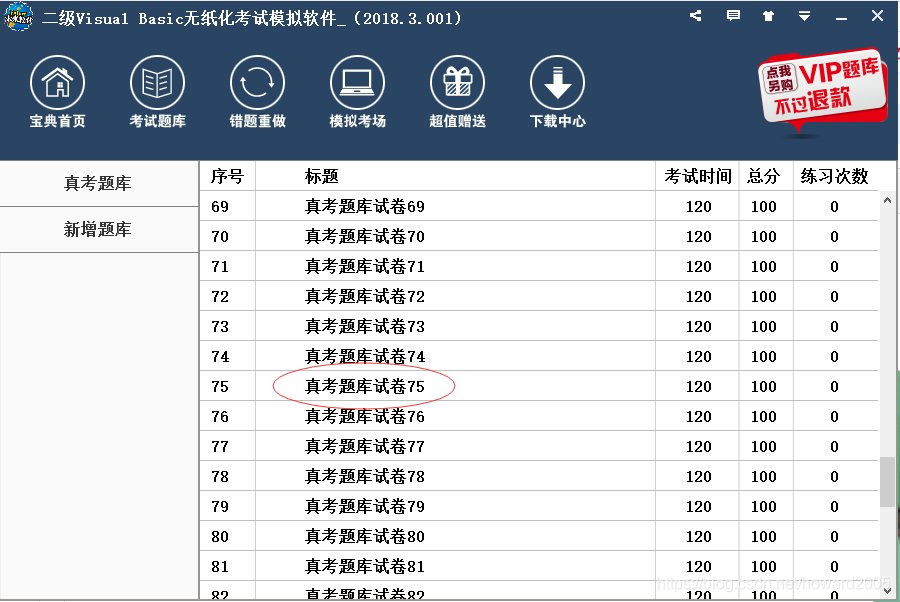
Task: Switch to the 新增题库 tab
Action: click(x=98, y=230)
